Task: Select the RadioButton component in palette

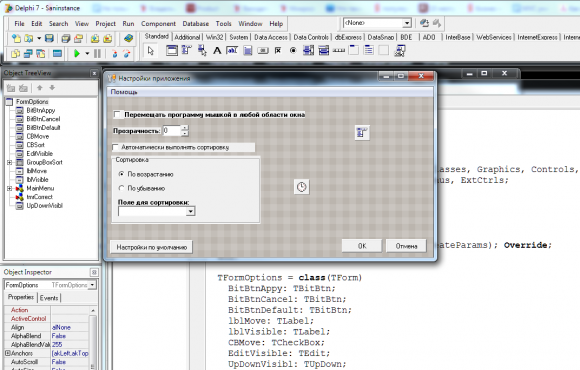Action: tap(293, 50)
